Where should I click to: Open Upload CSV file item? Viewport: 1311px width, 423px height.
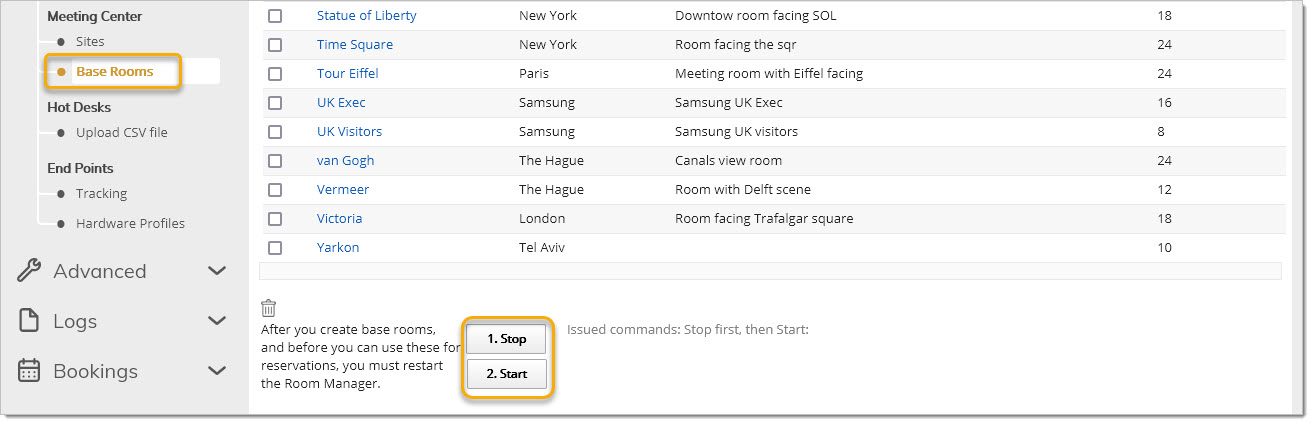[x=122, y=133]
